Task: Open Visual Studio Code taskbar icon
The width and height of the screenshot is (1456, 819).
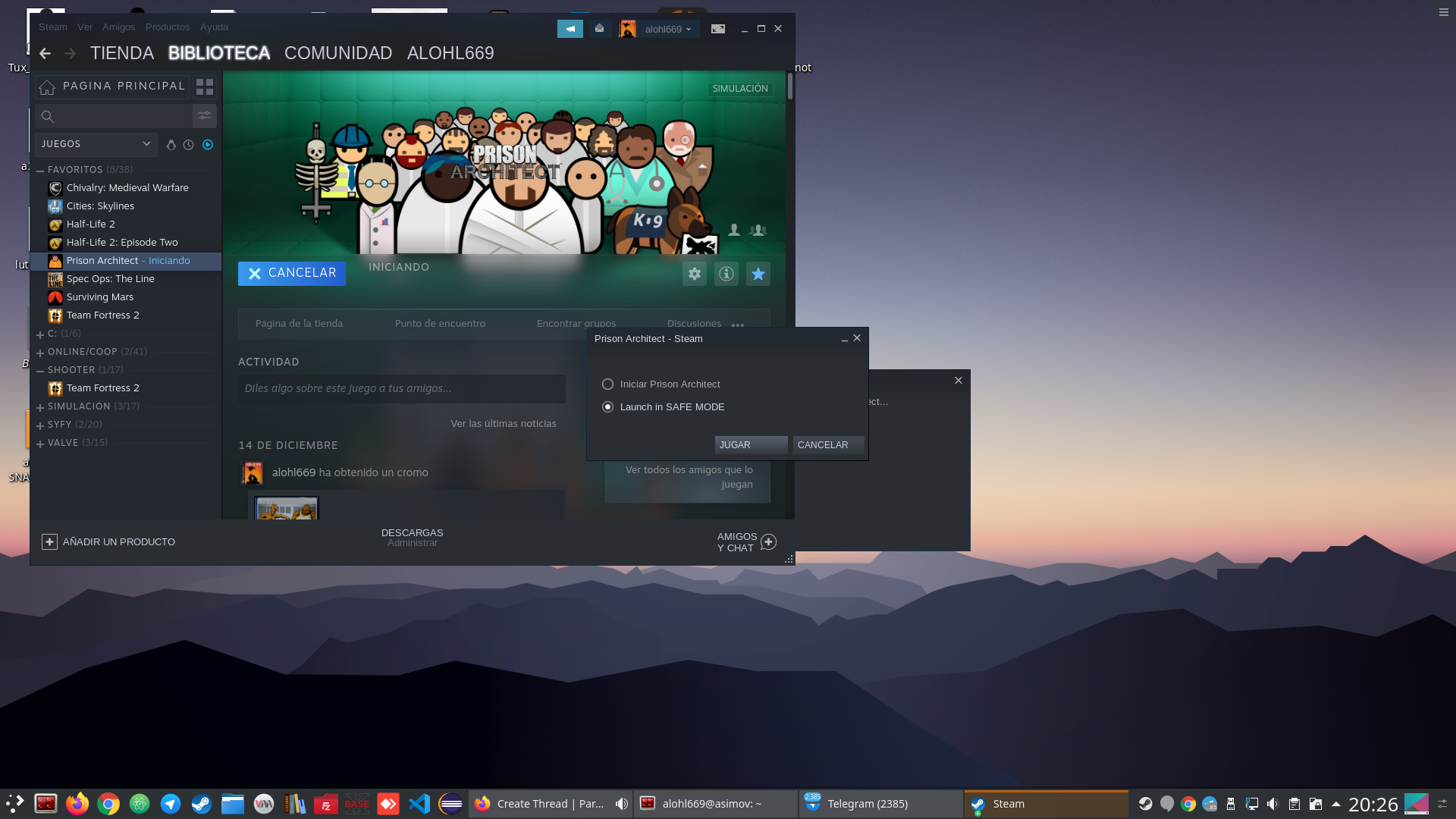Action: pyautogui.click(x=419, y=804)
